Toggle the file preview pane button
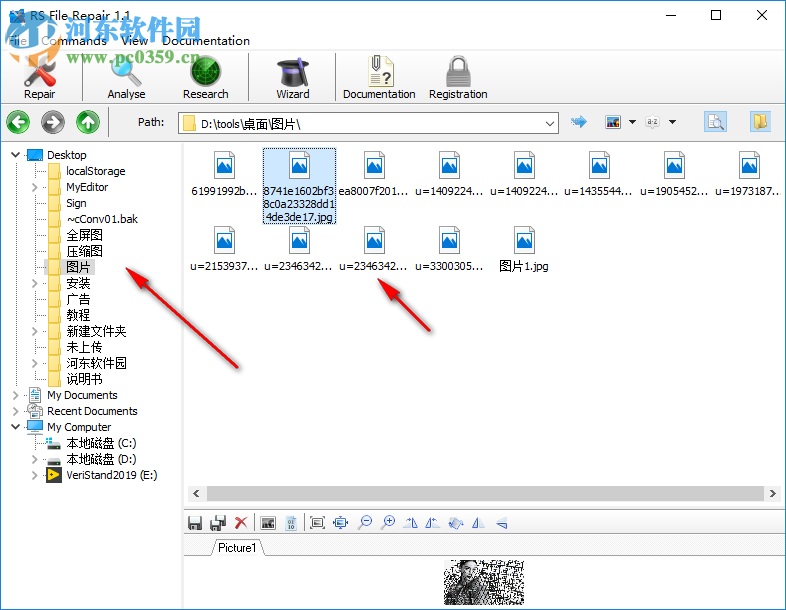786x610 pixels. pyautogui.click(x=715, y=122)
